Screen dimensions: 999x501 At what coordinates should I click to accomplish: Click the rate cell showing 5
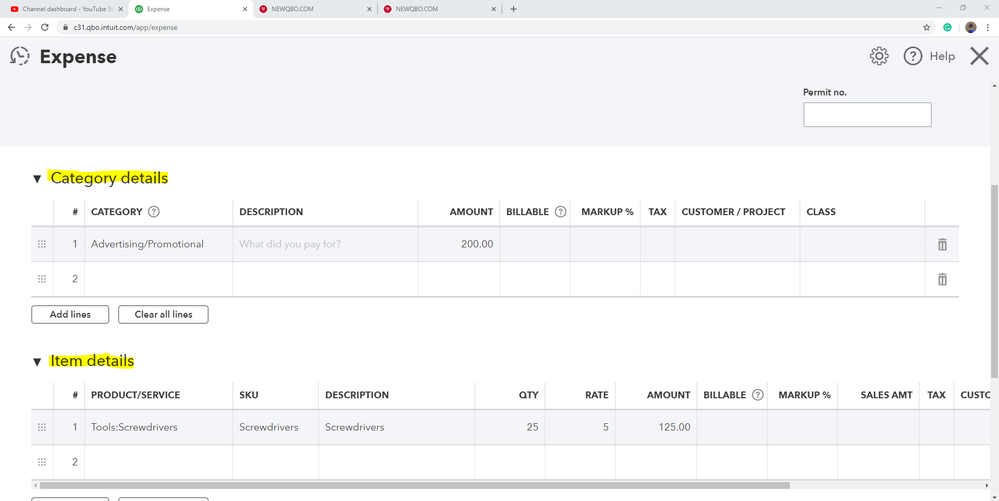(580, 427)
